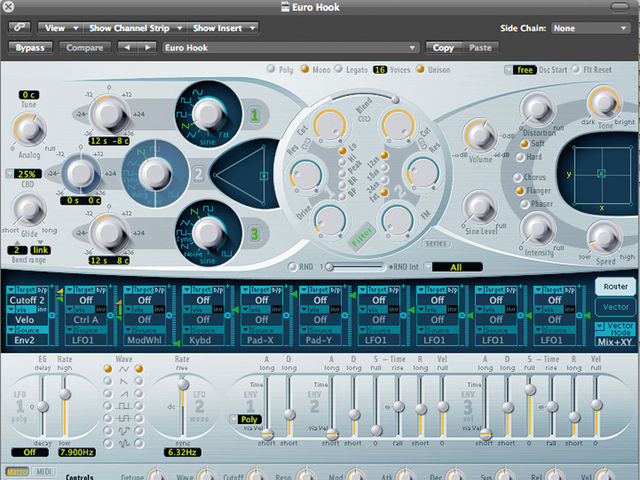Open Side Chain None dropdown
Viewport: 640px width, 480px height.
coord(590,28)
